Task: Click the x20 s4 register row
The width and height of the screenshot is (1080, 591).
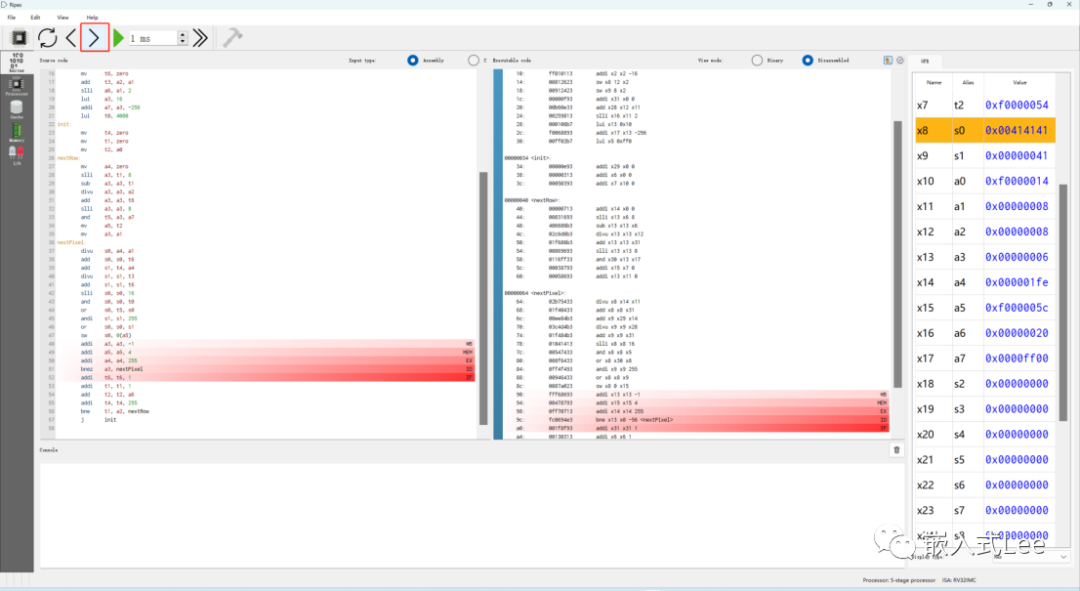Action: [x=985, y=435]
